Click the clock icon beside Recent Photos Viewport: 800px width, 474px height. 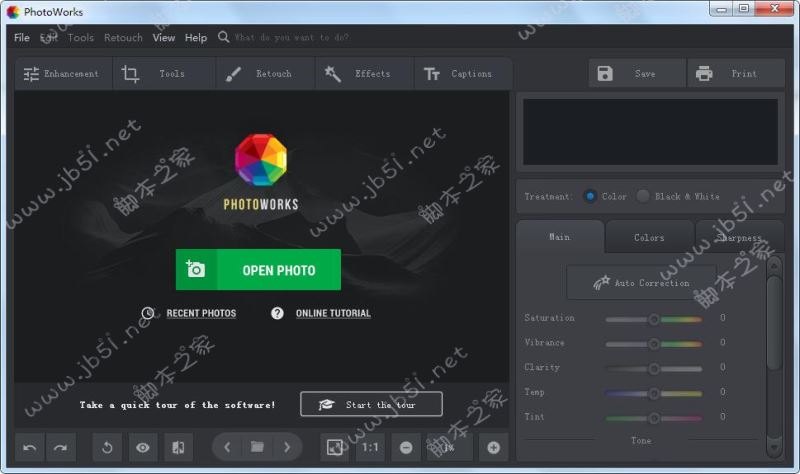(x=147, y=313)
